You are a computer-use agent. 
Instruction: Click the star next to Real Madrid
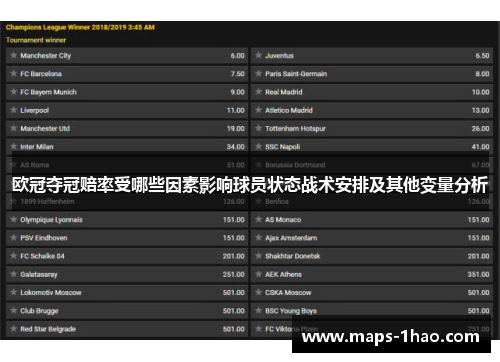(258, 92)
